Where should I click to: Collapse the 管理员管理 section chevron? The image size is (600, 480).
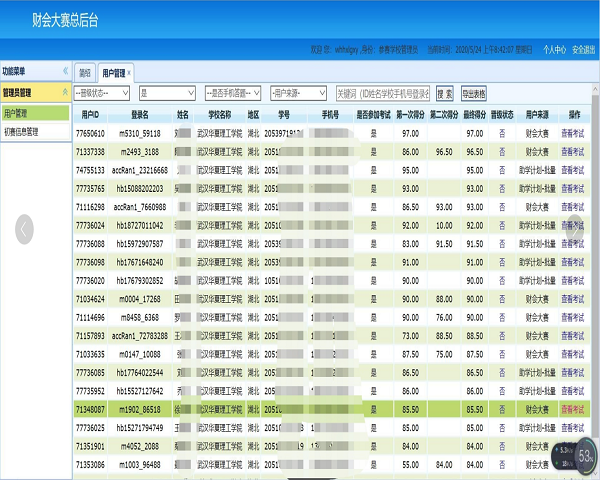[65, 92]
